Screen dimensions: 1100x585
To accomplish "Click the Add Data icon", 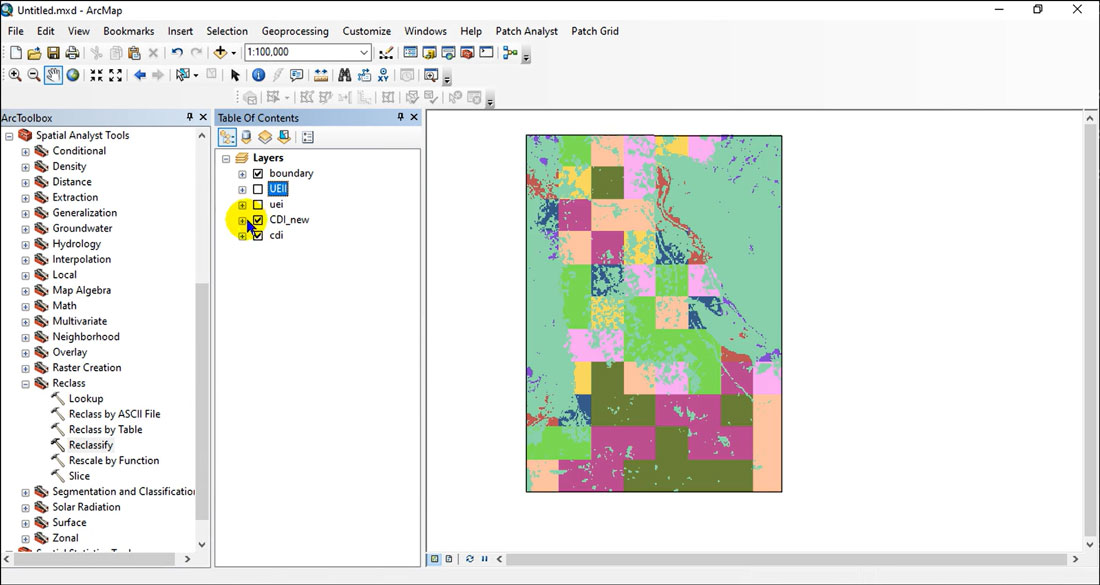I will pyautogui.click(x=221, y=53).
